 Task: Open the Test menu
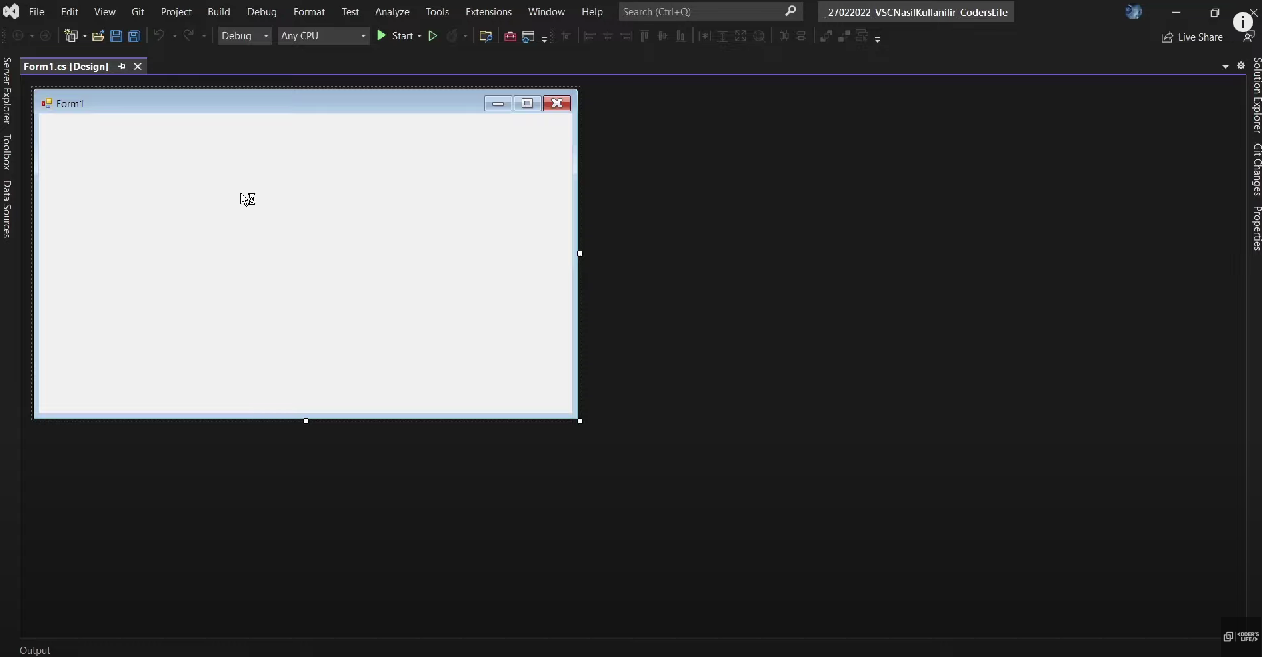[x=350, y=12]
